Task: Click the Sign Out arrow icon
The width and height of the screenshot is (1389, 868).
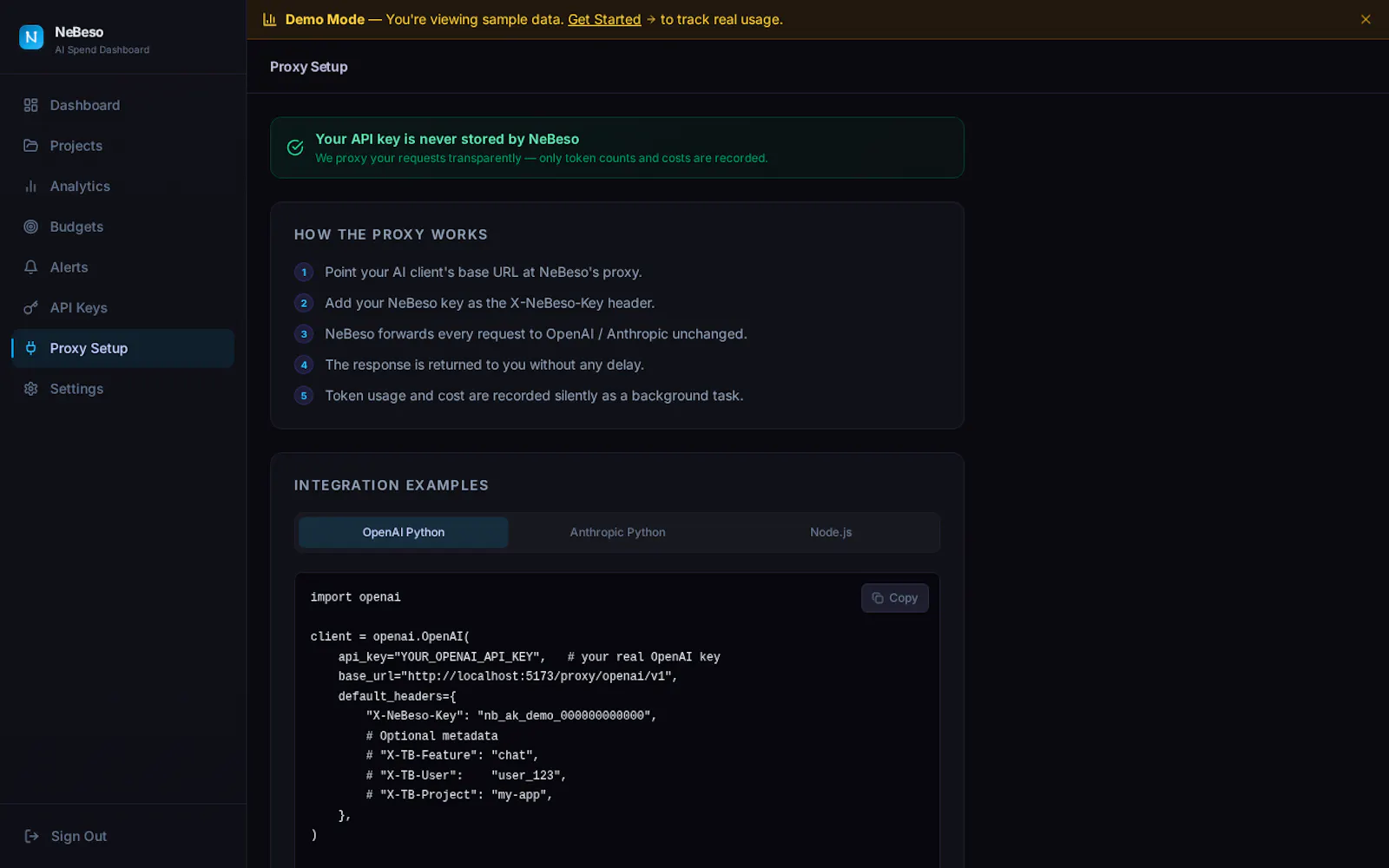Action: tap(32, 836)
